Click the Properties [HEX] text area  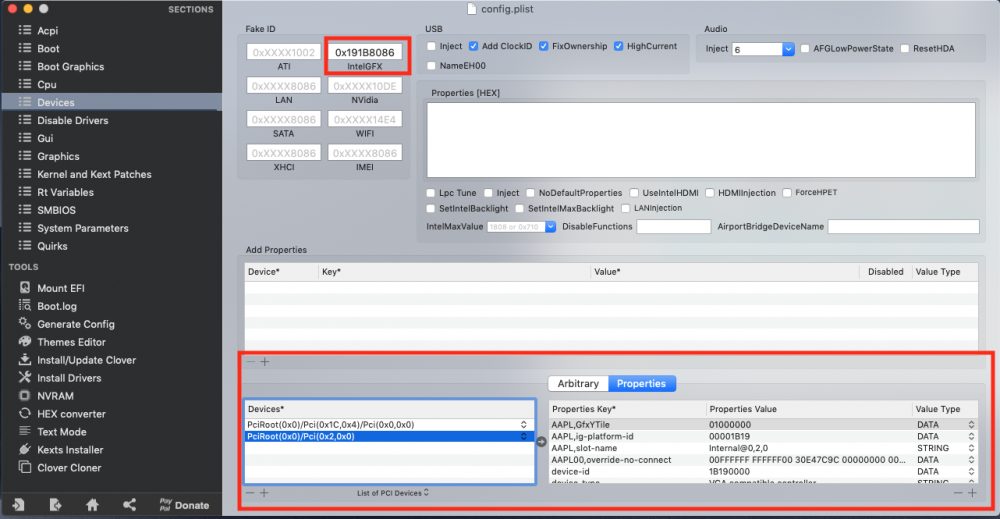[701, 140]
